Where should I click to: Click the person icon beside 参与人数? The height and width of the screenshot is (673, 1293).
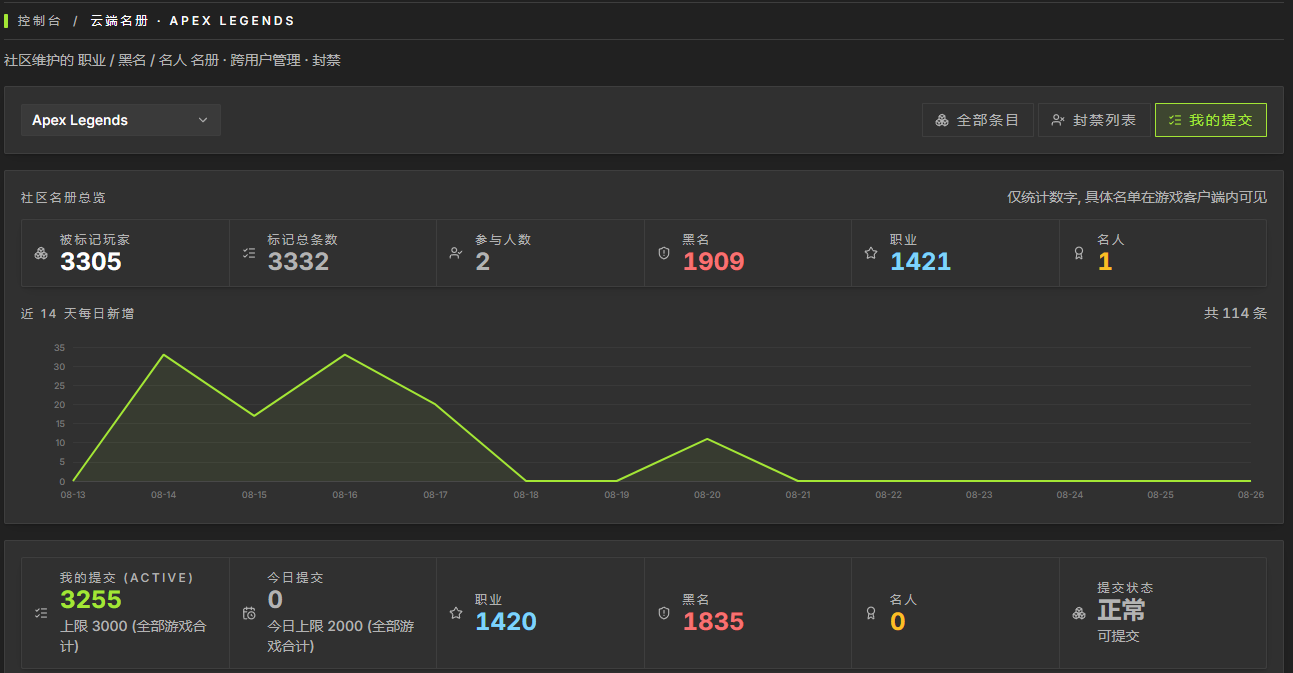pos(456,253)
